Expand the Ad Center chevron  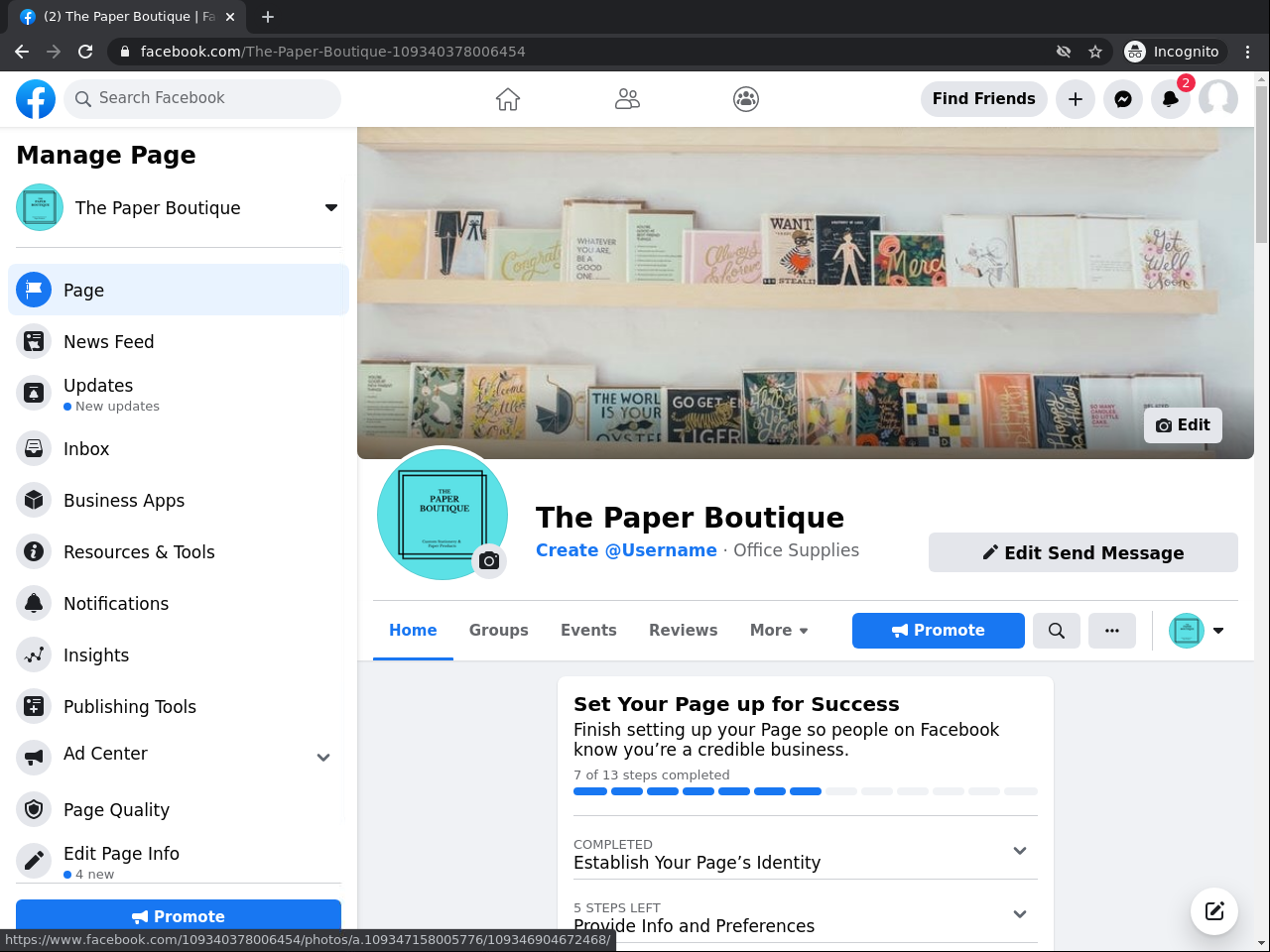coord(323,758)
